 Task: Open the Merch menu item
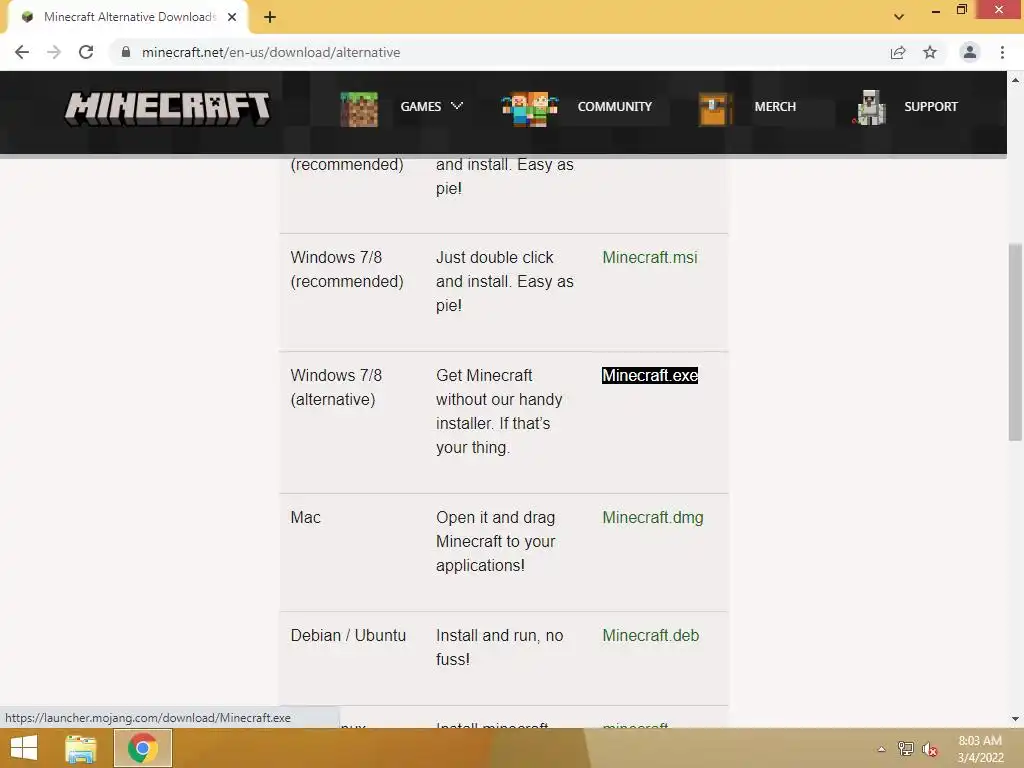click(x=775, y=106)
